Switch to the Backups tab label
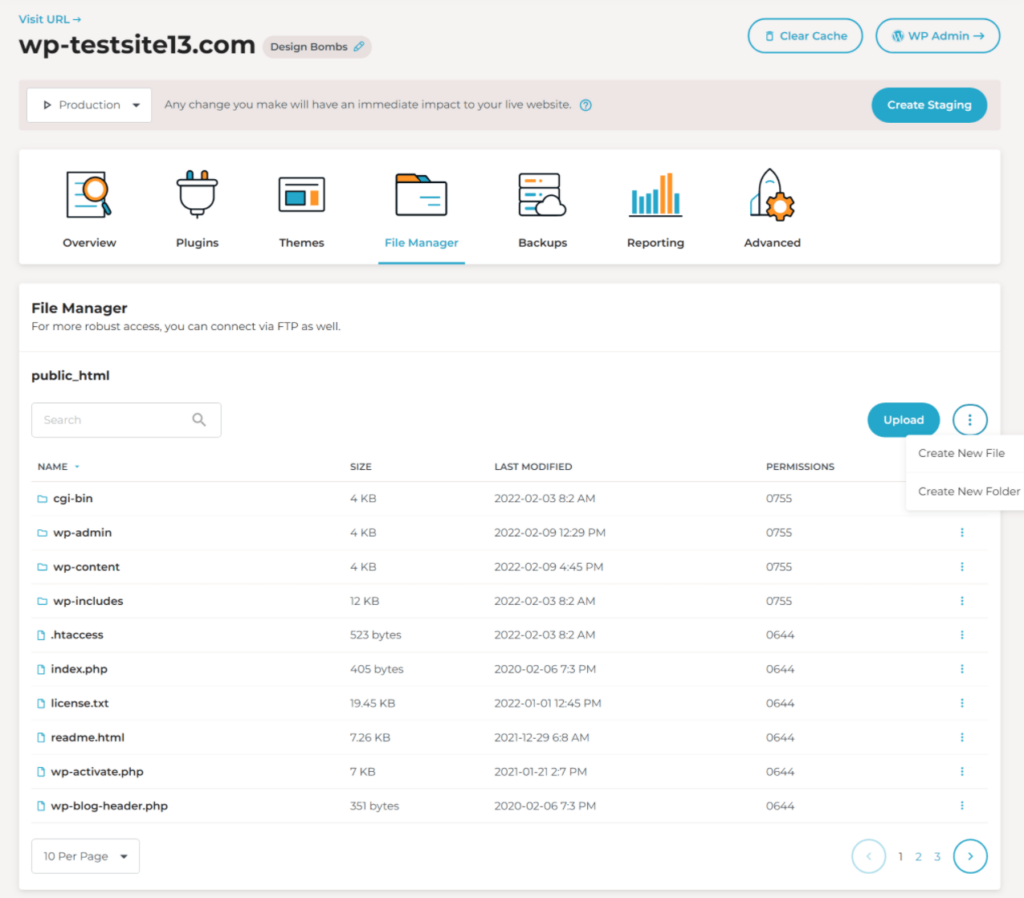Screen dimensions: 1024x898 (x=543, y=243)
